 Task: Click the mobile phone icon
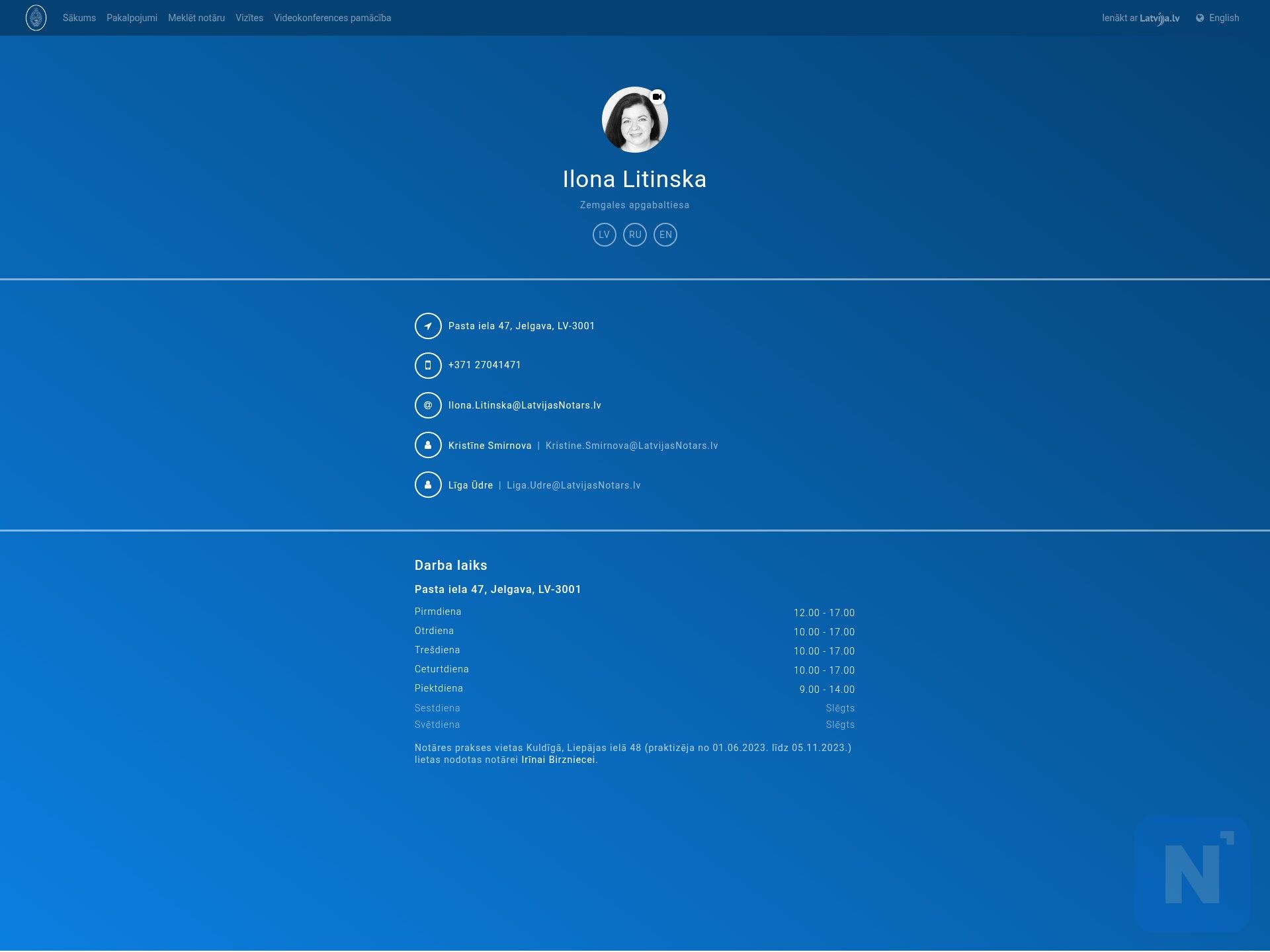tap(428, 365)
